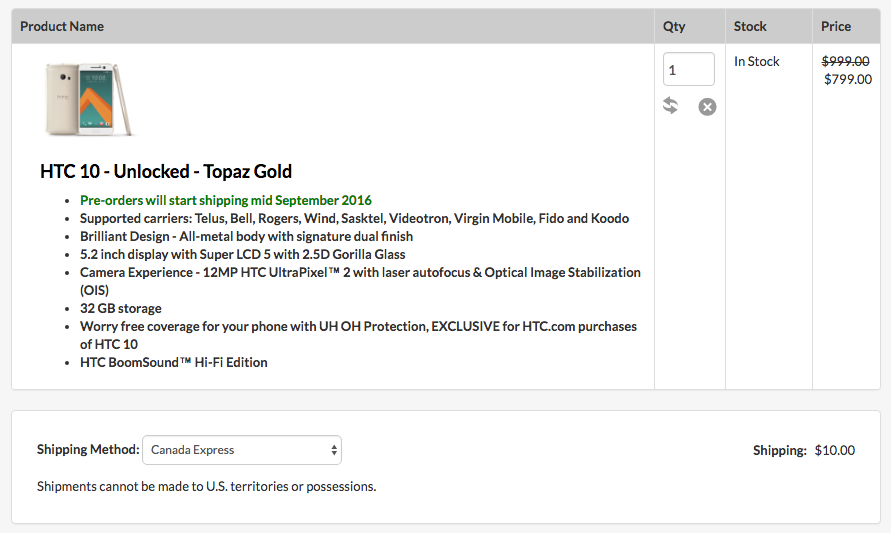
Task: Click the pre-orders shipping notice text
Action: point(226,201)
